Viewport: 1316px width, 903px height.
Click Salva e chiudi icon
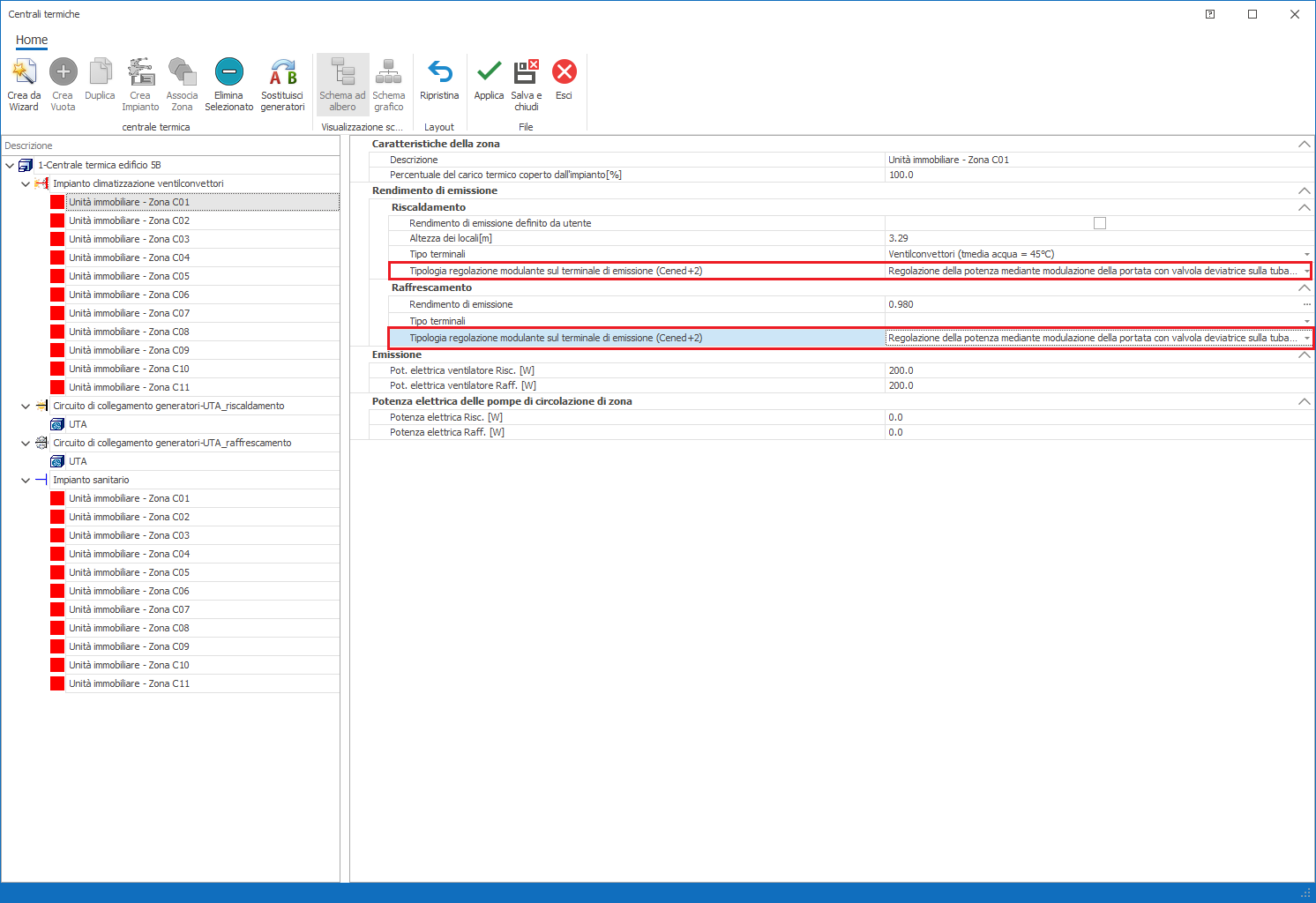[x=526, y=72]
